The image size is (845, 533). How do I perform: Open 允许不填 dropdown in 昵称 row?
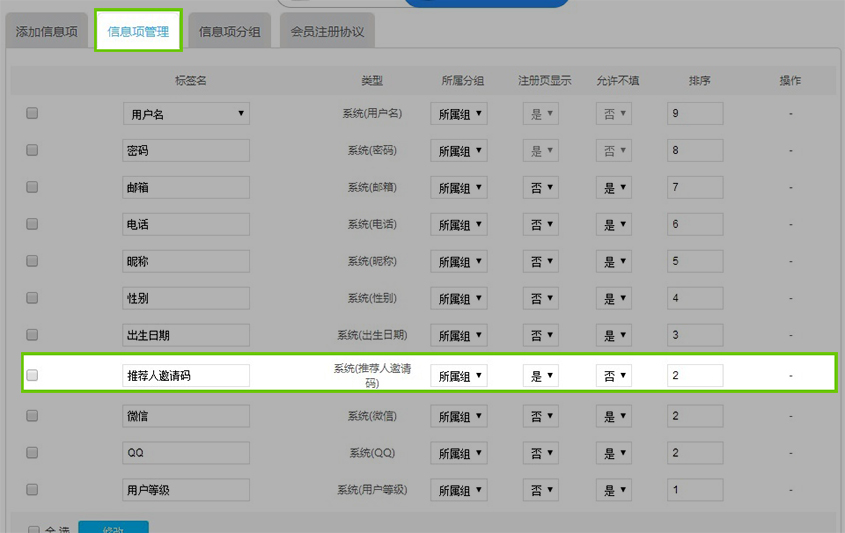[x=614, y=261]
